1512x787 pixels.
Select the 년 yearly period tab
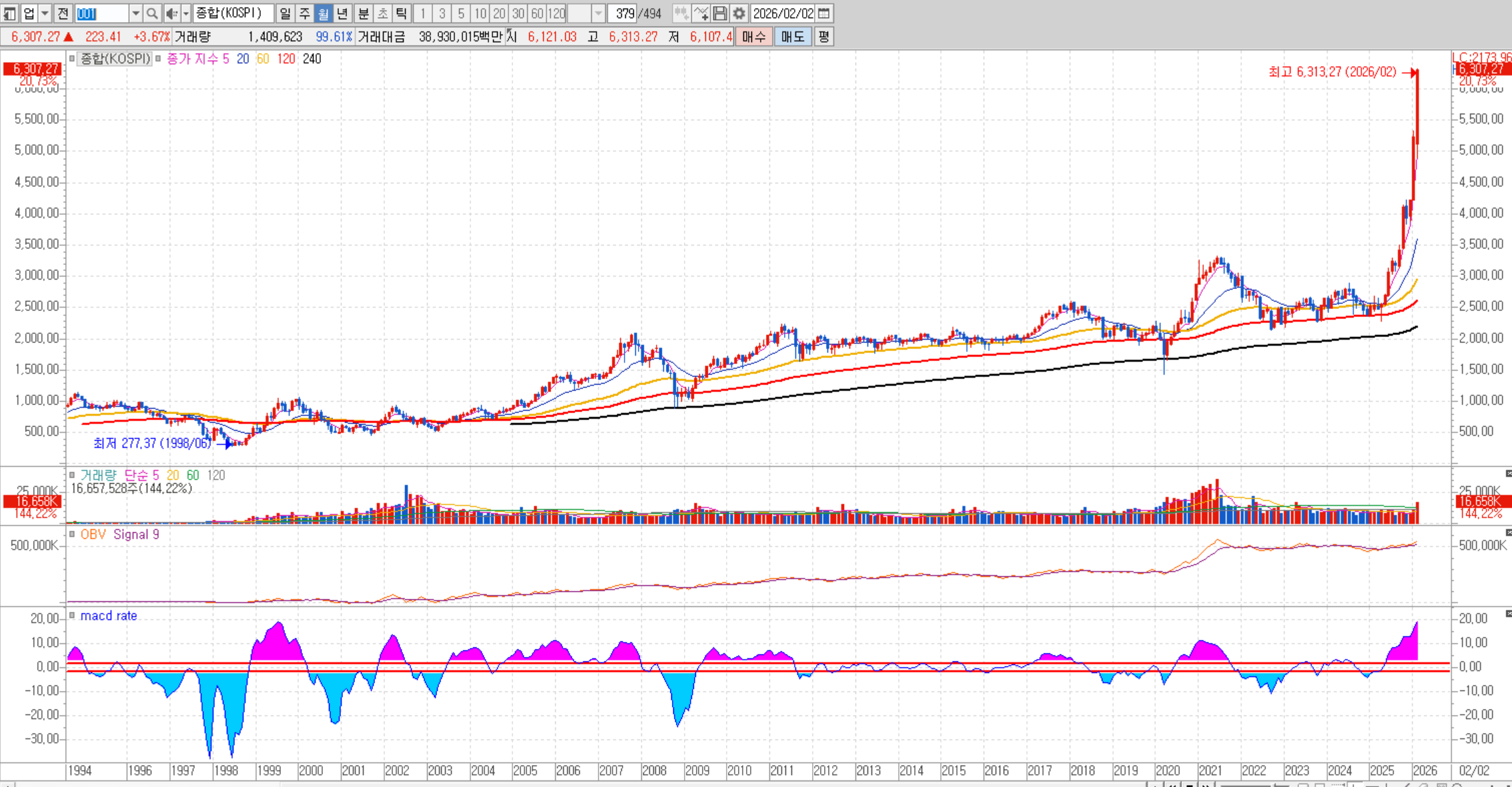[342, 13]
